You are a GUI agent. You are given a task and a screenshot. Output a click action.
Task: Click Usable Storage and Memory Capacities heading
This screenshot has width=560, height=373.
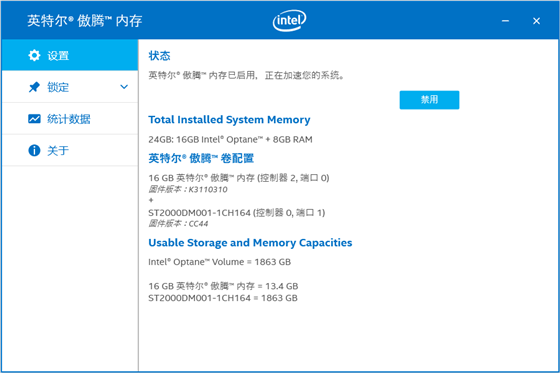click(250, 243)
